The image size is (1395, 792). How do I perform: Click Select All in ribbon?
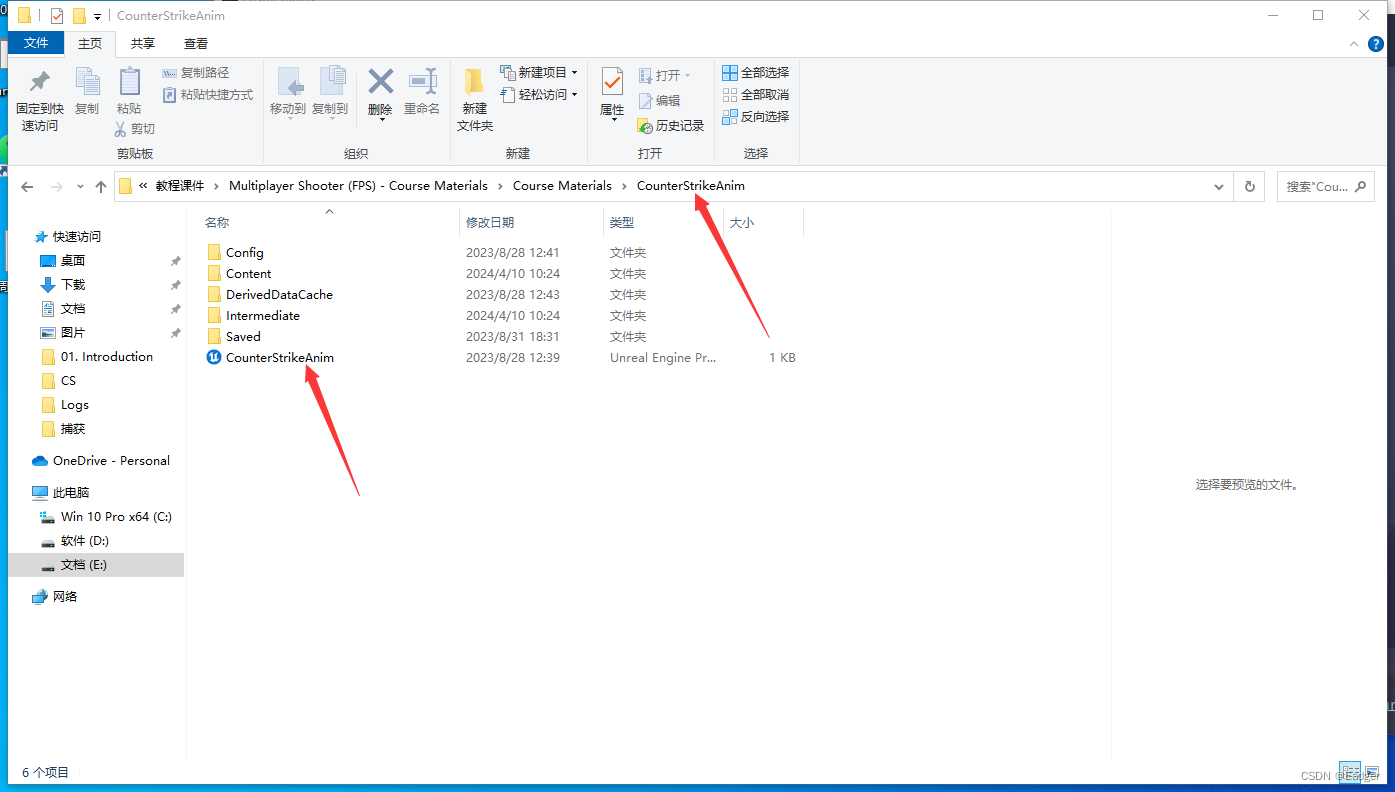coord(756,73)
